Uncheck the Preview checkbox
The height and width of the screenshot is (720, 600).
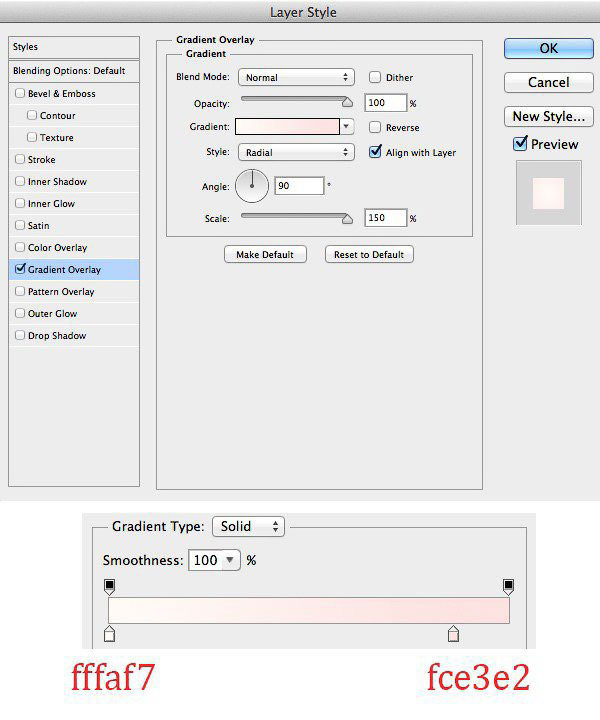click(x=520, y=144)
